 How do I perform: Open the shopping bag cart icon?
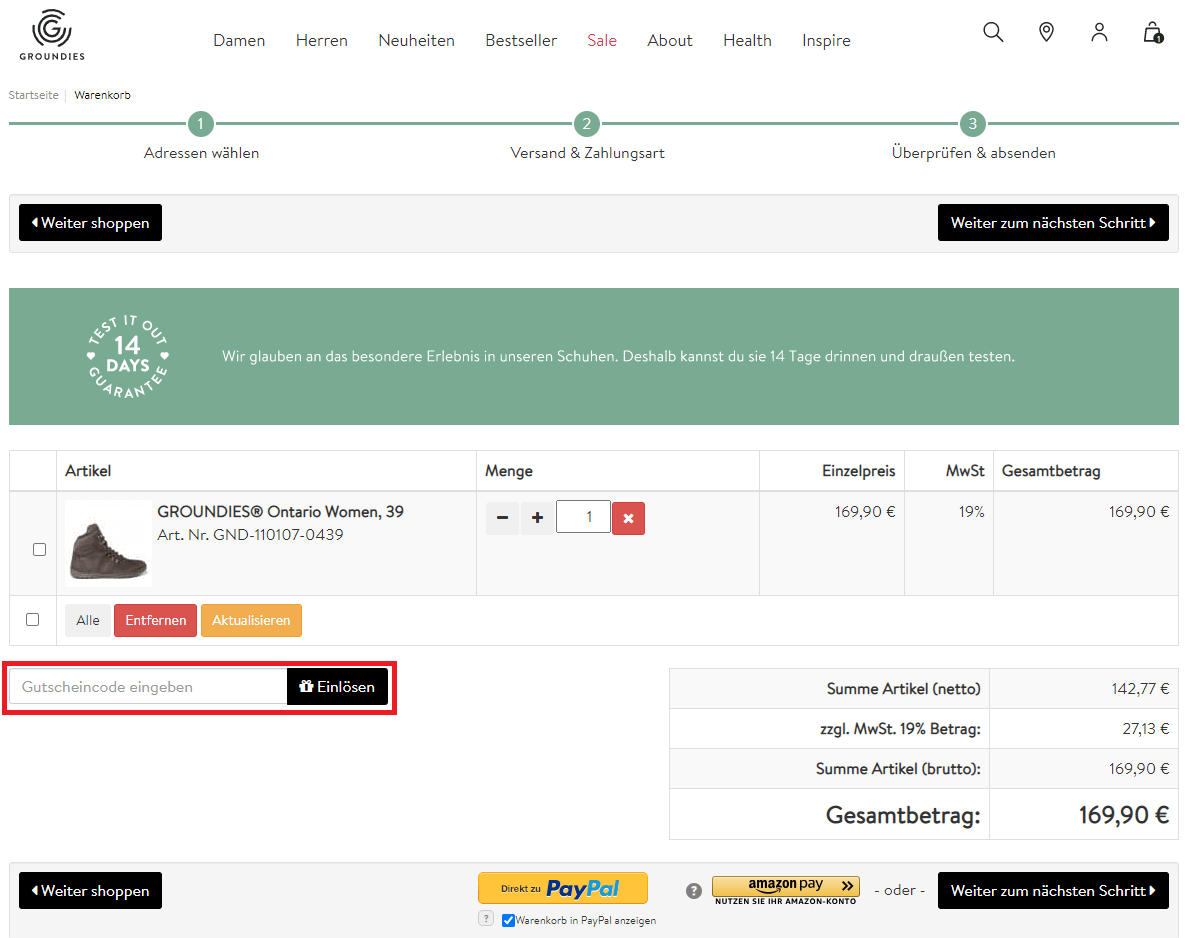coord(1153,33)
